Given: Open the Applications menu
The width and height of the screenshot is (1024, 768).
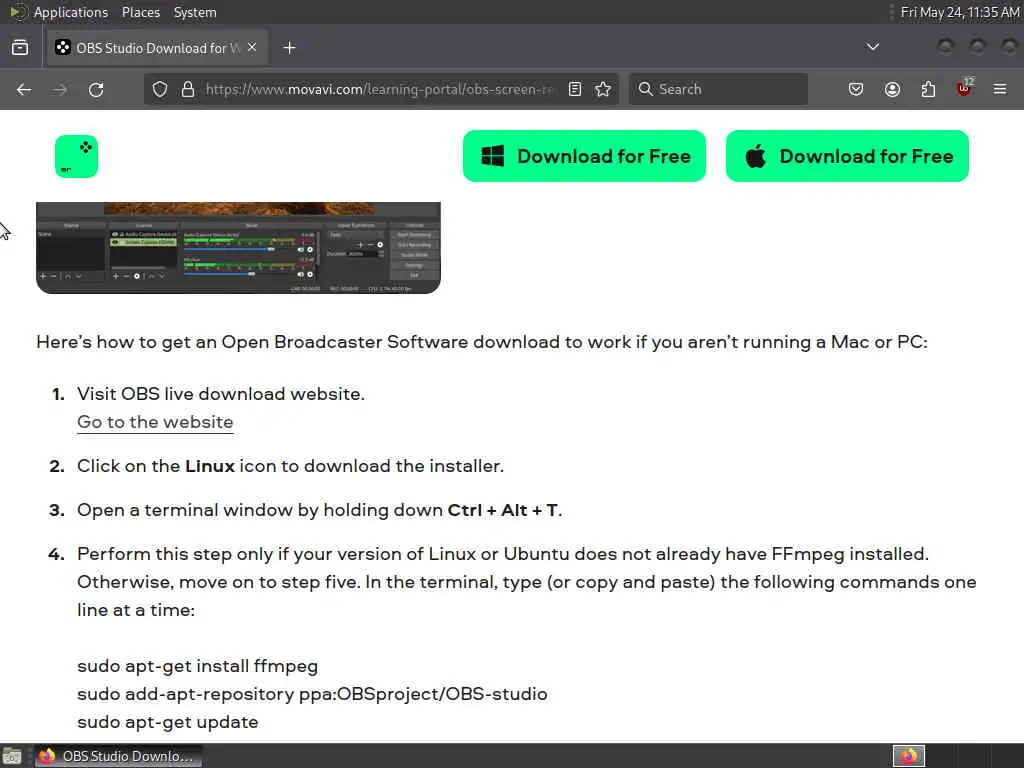Looking at the screenshot, I should 71,12.
